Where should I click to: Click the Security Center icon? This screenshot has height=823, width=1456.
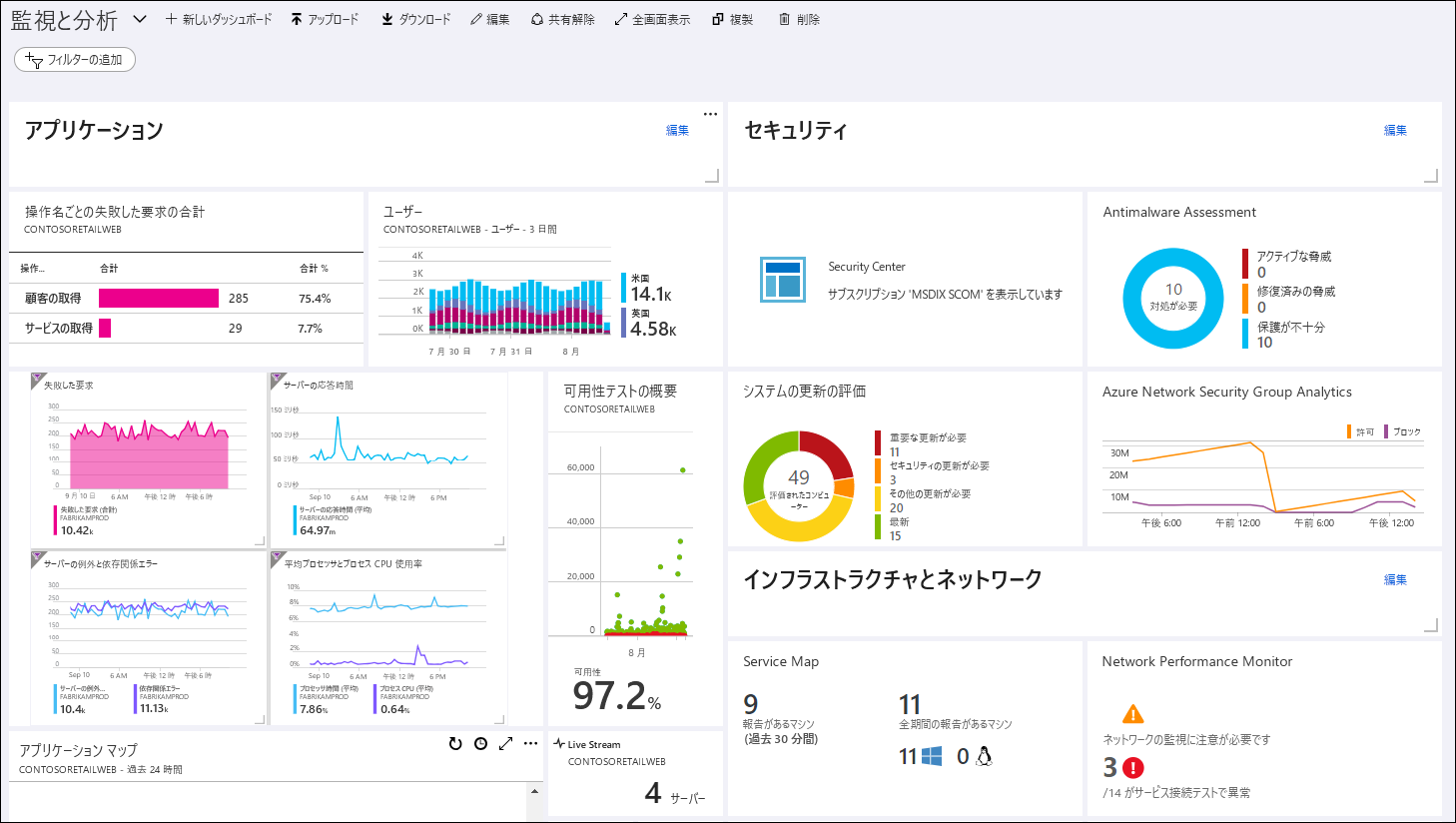(782, 279)
